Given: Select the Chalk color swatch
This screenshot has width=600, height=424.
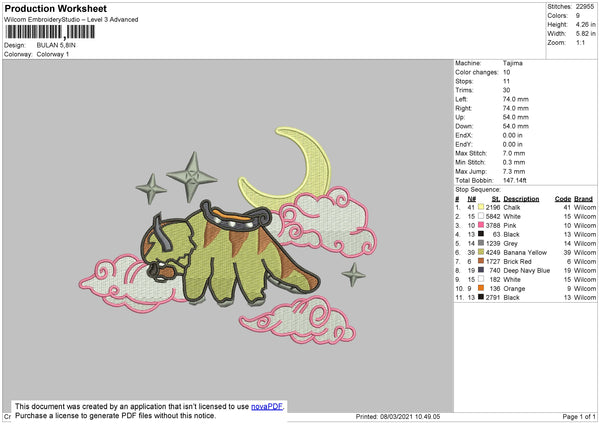Looking at the screenshot, I should (x=481, y=207).
